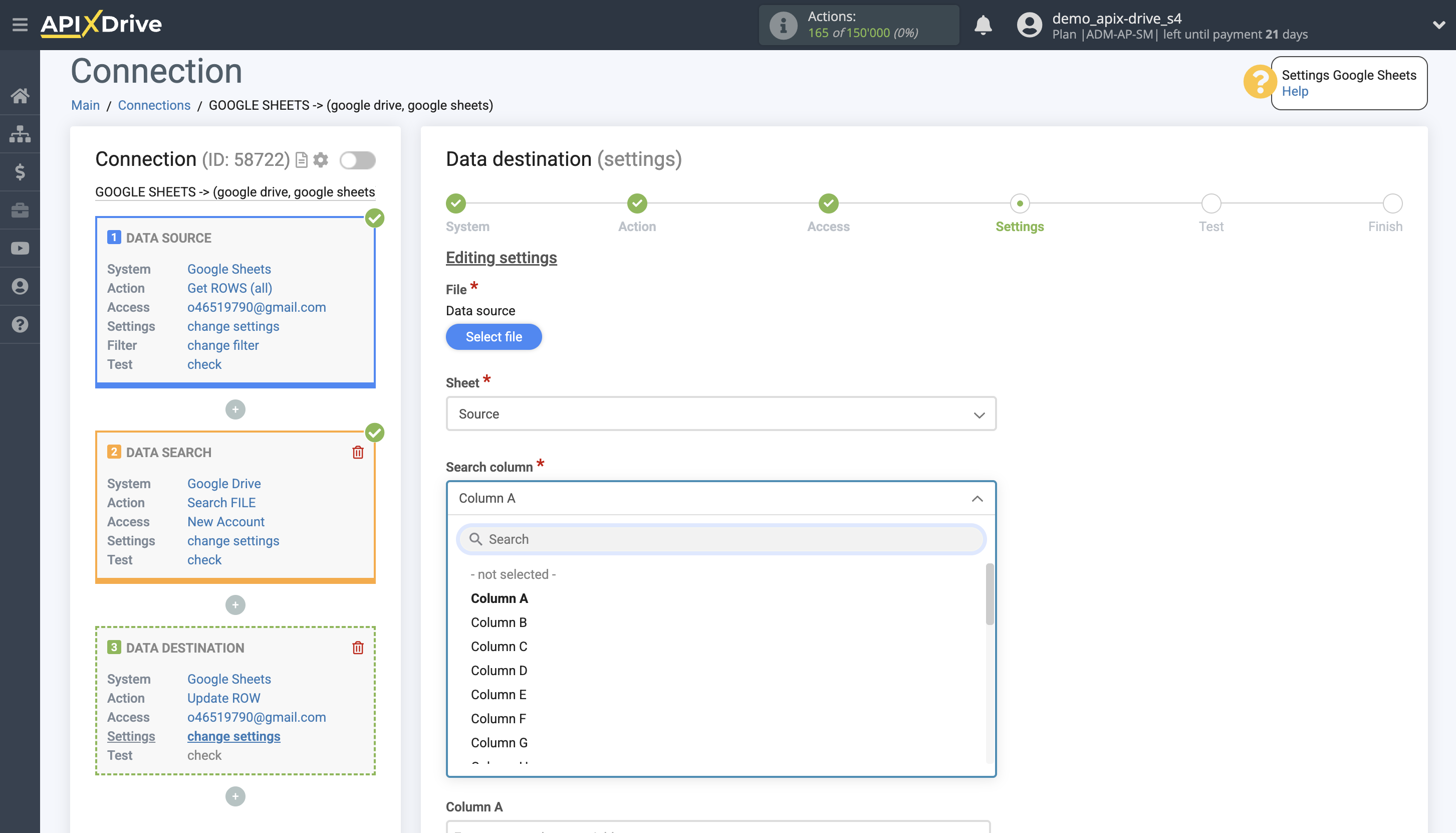Image resolution: width=1456 pixels, height=833 pixels.
Task: Open the YouTube video sidebar icon
Action: [x=20, y=248]
